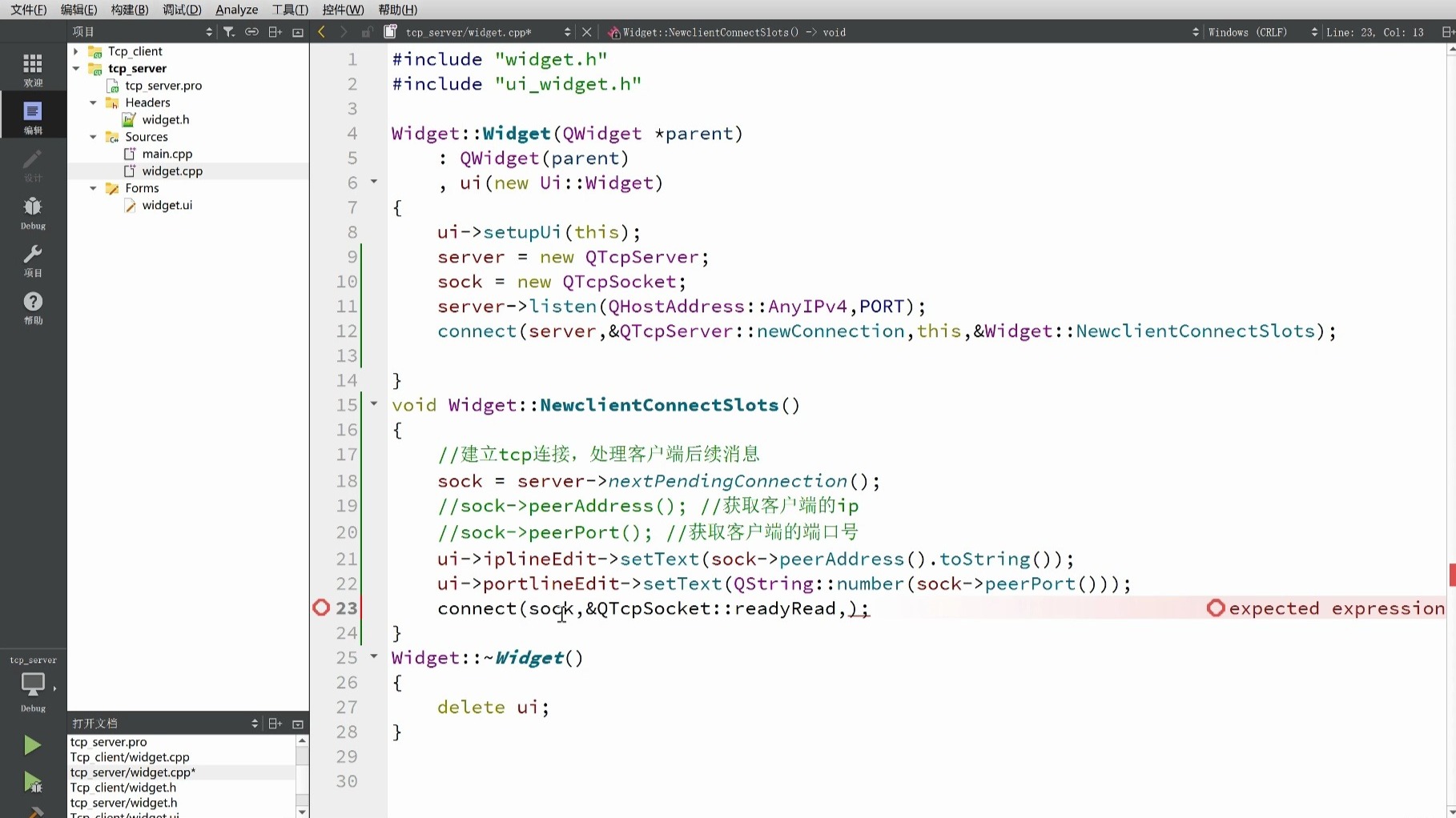Open the Open Documents panel type dropdown
1456x818 pixels.
point(165,724)
